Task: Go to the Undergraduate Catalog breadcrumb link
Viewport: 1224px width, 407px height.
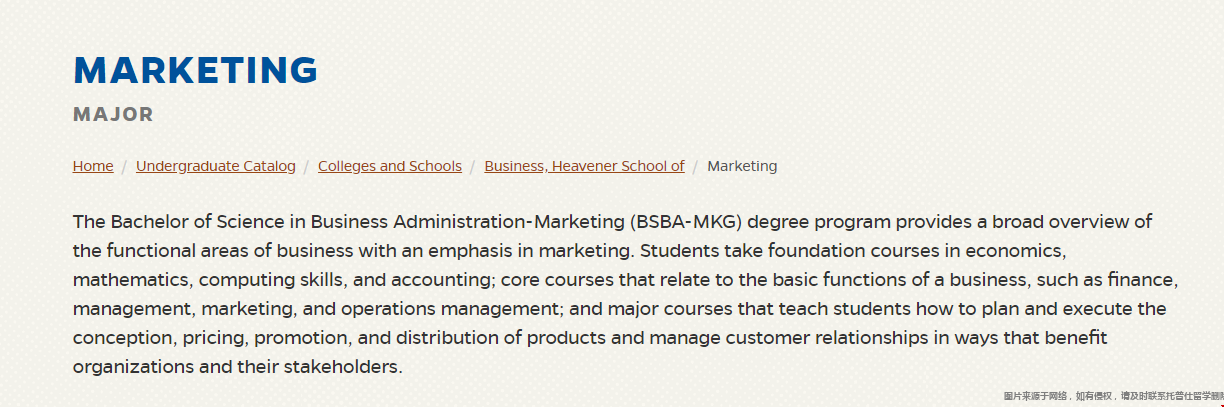Action: click(x=216, y=166)
